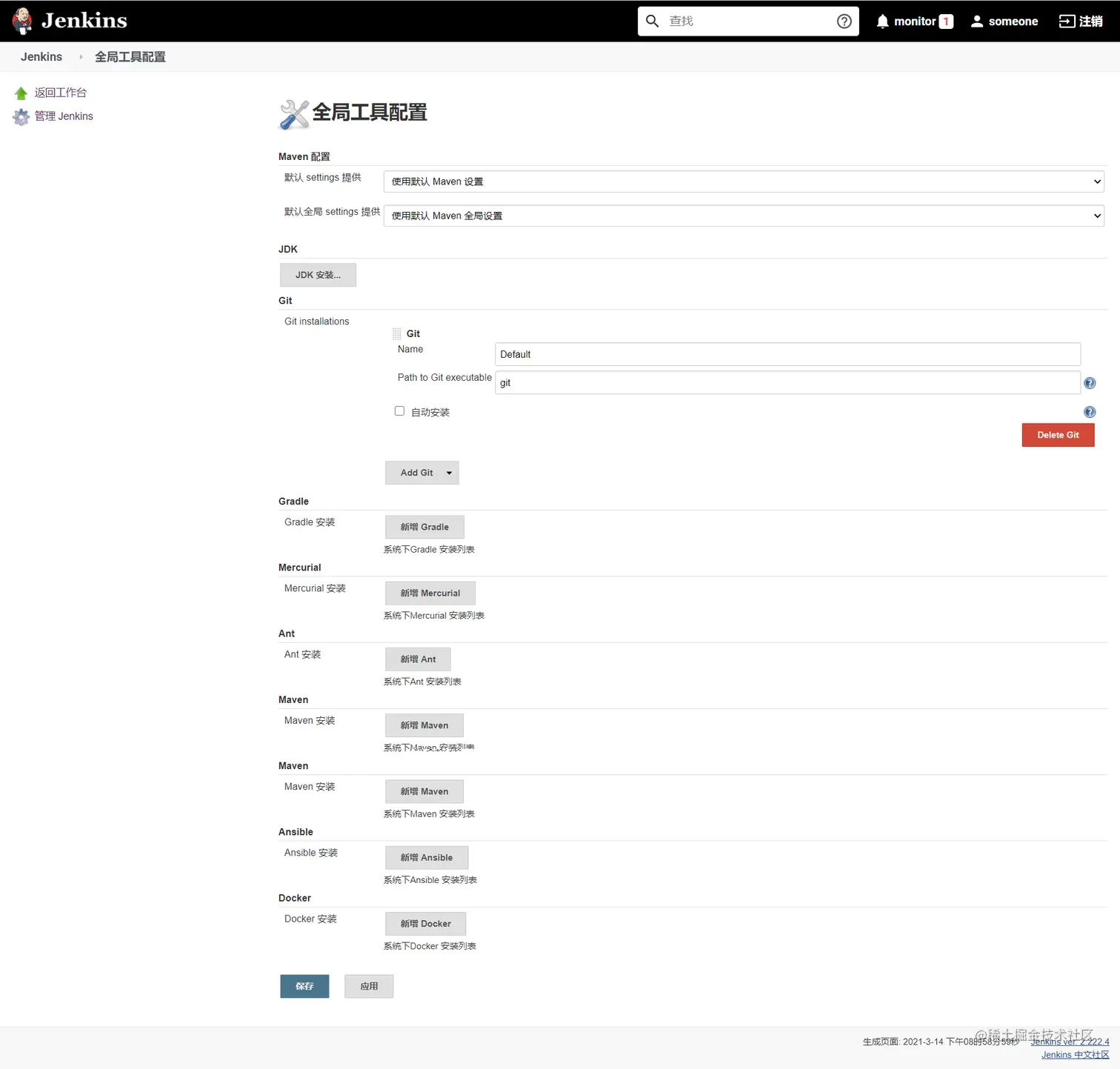Click the breadcrumb separator arrow after Jenkins
Screen dimensions: 1120x1069
(x=81, y=57)
